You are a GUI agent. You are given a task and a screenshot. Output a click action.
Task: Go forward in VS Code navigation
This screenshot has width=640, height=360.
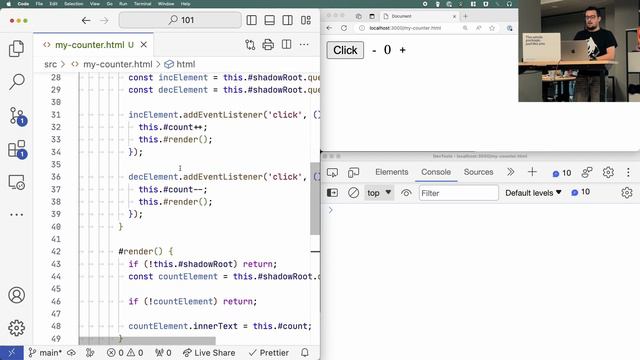click(104, 20)
